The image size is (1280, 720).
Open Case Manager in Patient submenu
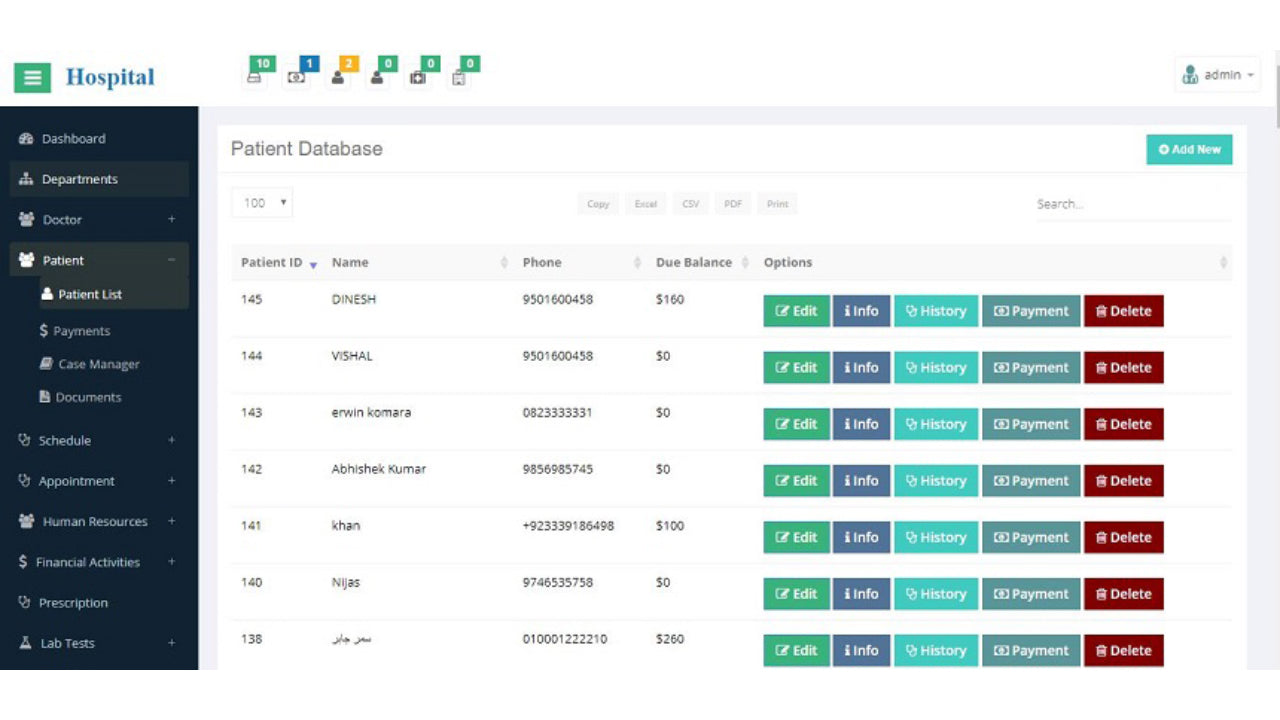[x=98, y=364]
